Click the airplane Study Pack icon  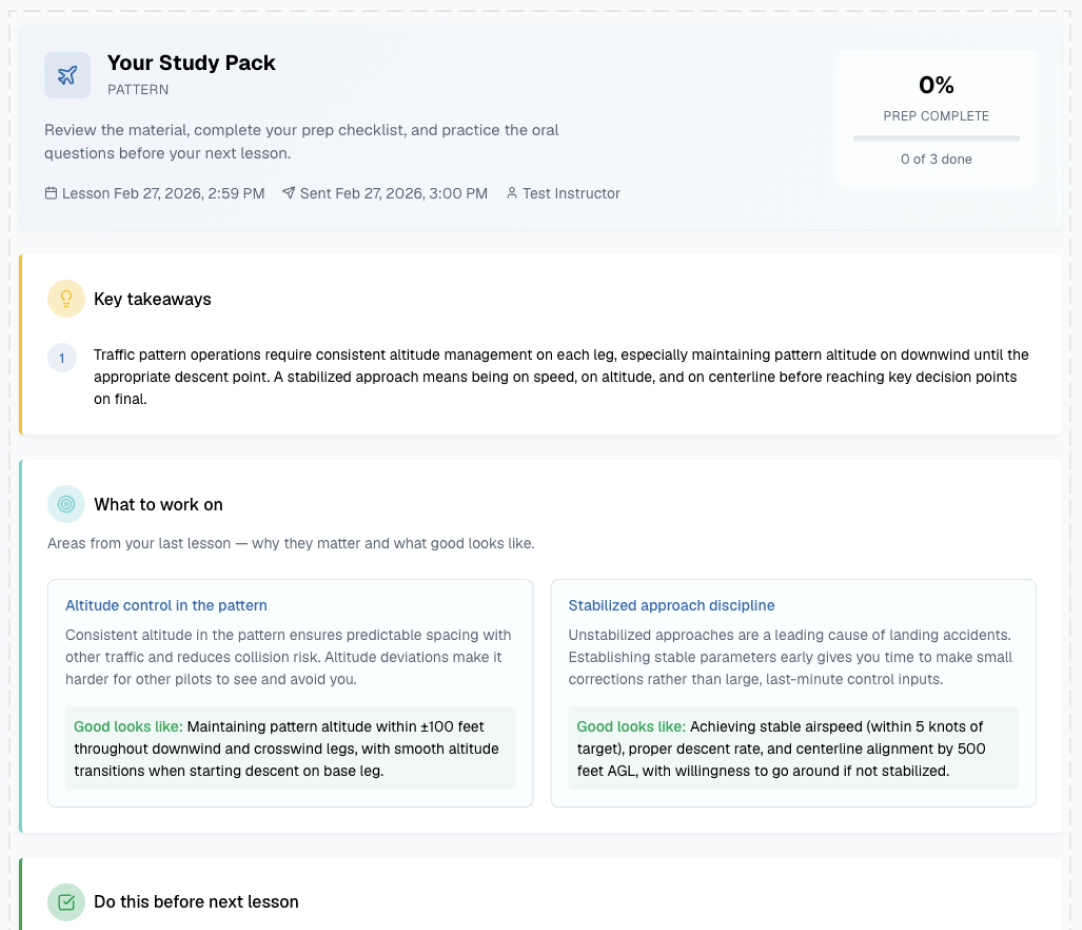click(x=66, y=74)
